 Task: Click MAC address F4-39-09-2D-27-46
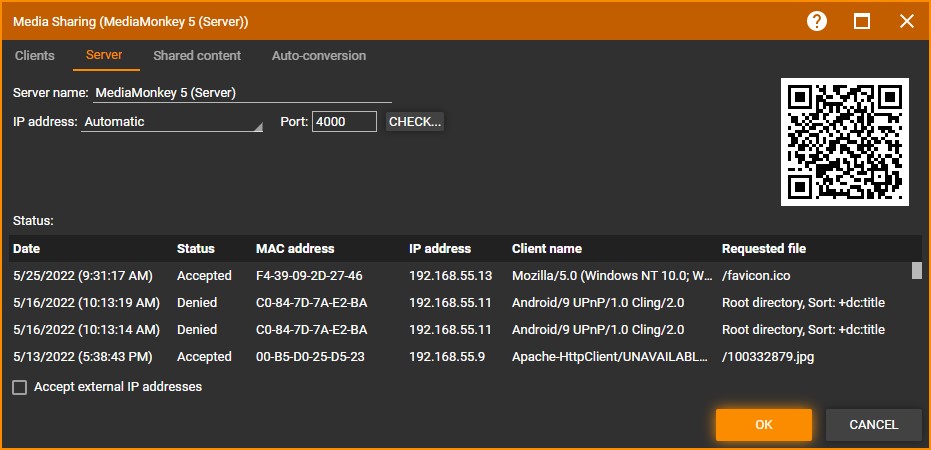pos(309,276)
